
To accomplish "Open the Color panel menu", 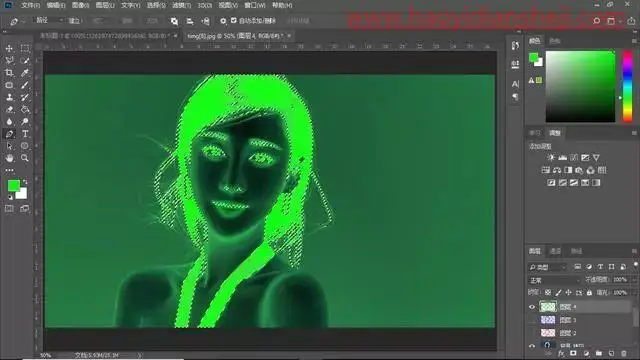I will [634, 41].
